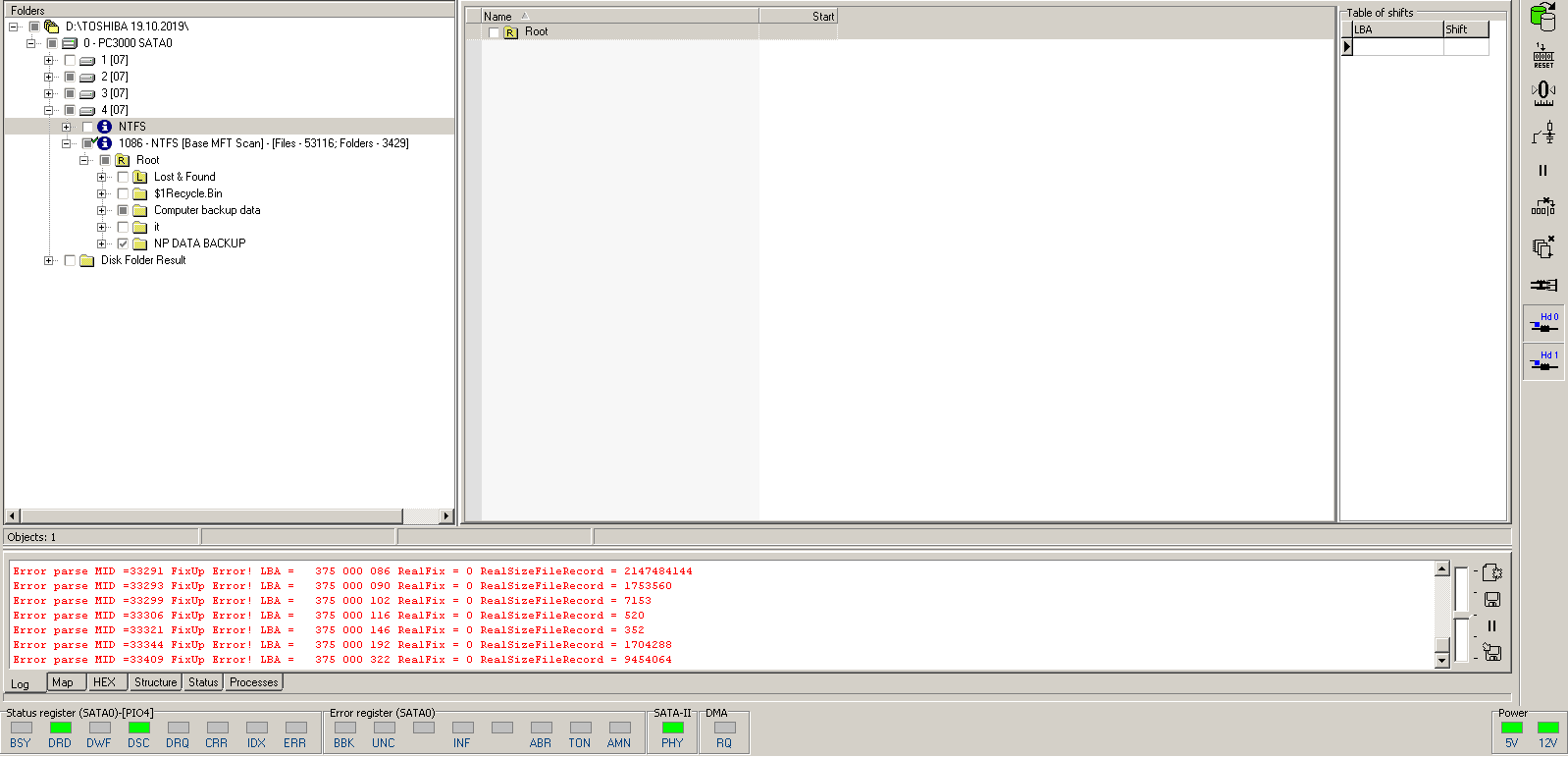Check the $1Recycle.Bin checkbox
This screenshot has height=757, width=1568.
click(123, 193)
